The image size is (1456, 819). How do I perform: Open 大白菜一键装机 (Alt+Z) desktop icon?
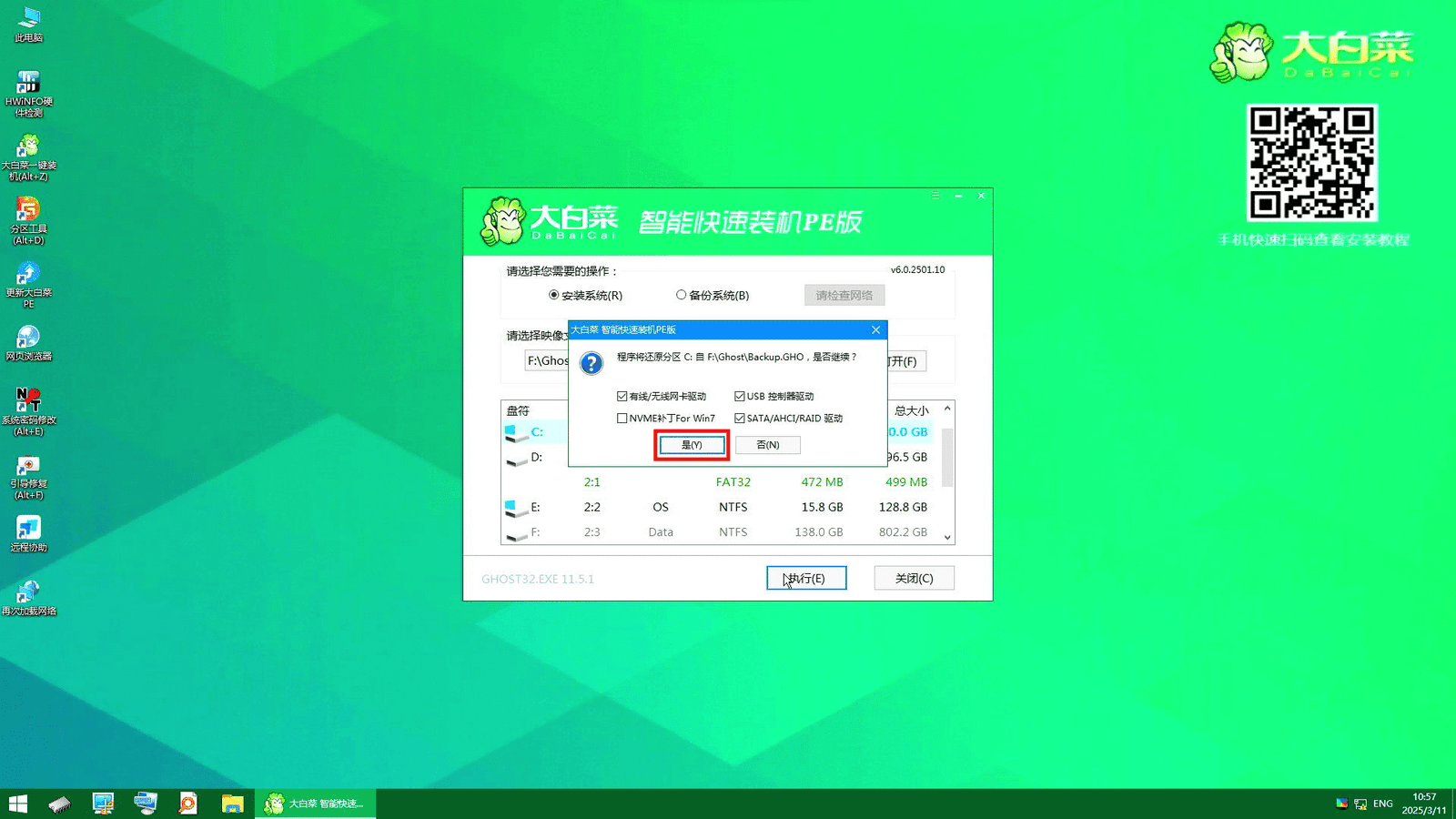[x=28, y=157]
